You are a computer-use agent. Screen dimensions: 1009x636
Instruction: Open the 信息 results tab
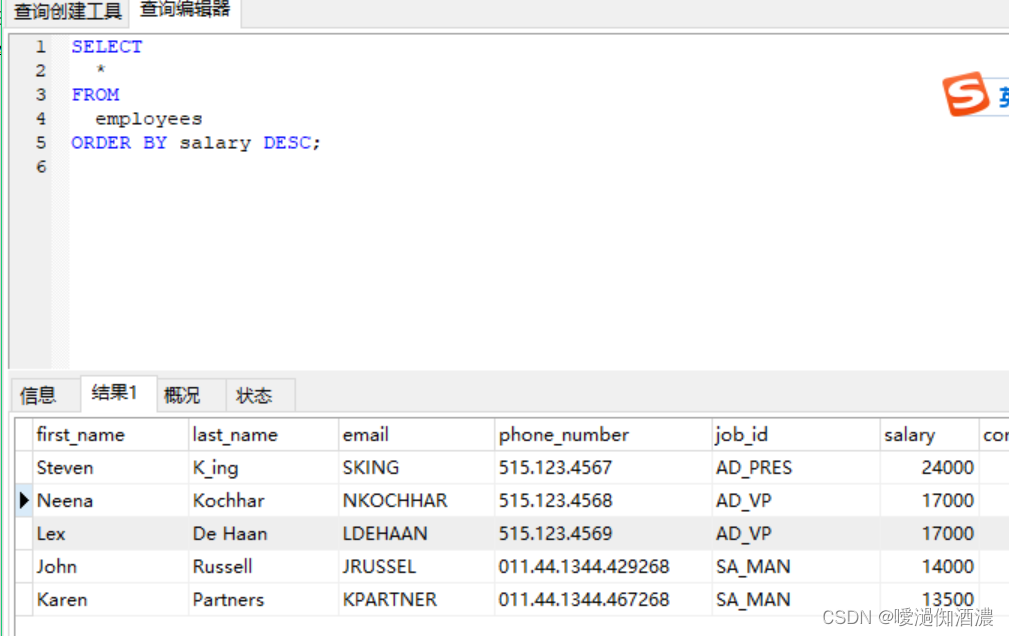37,394
